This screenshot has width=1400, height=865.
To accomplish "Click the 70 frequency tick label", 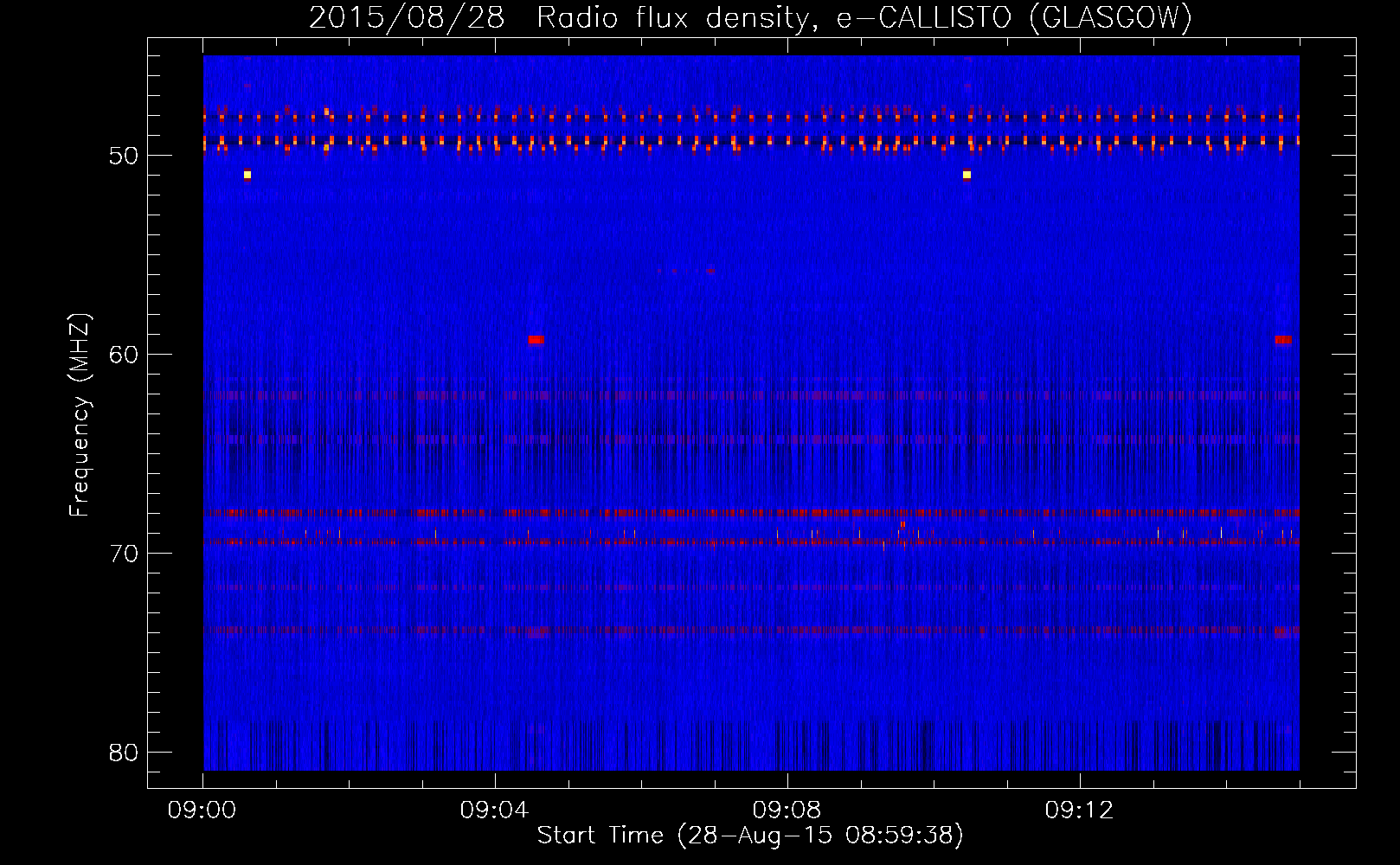I will (x=124, y=554).
